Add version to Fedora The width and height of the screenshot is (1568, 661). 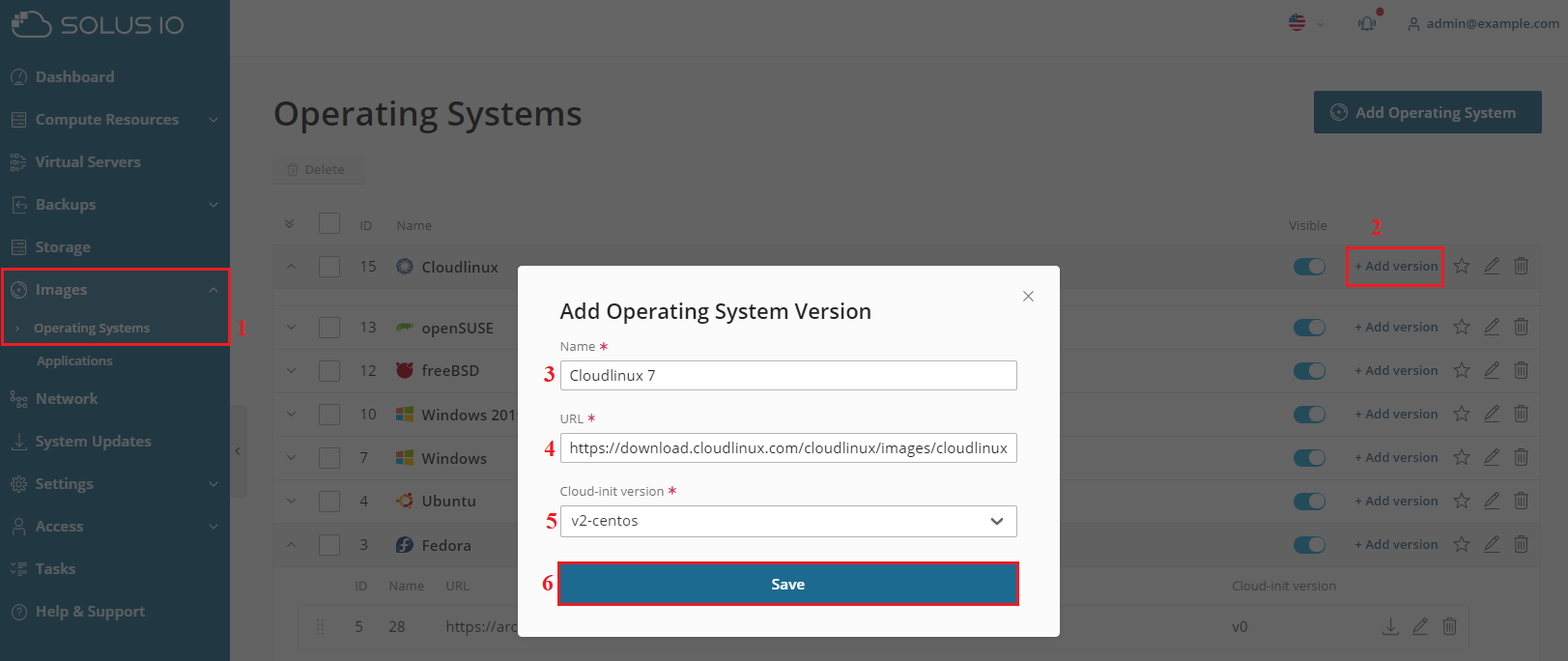[1396, 545]
